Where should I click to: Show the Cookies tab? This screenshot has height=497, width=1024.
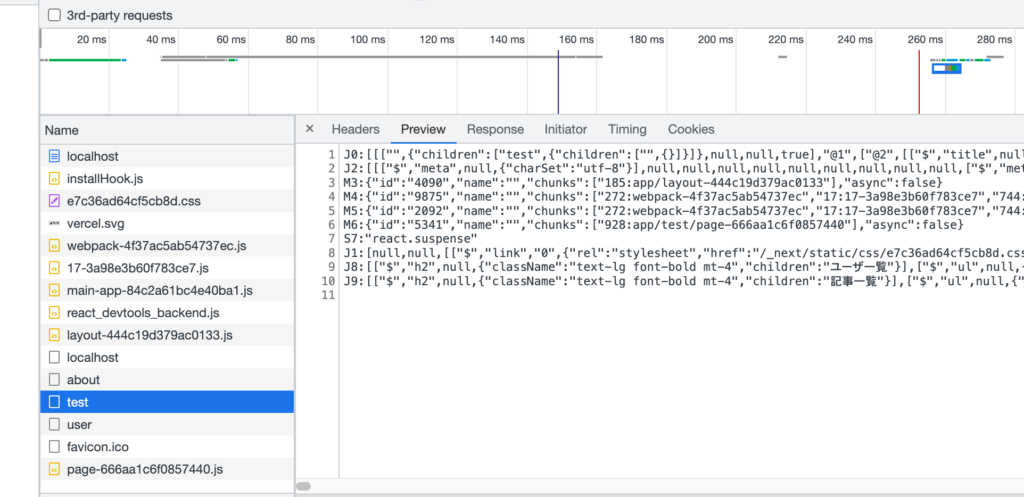click(690, 129)
